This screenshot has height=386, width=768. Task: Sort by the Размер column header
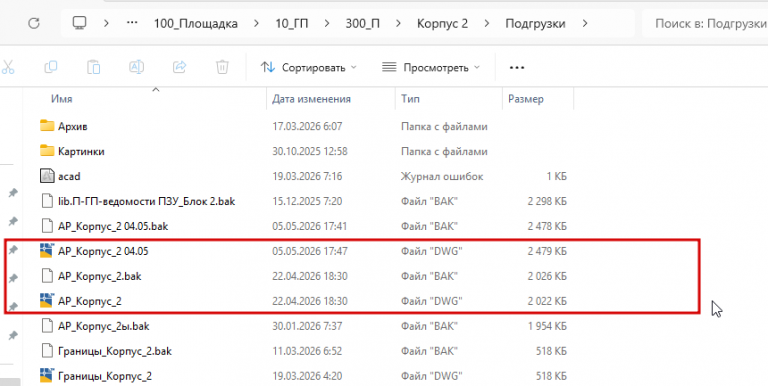[x=526, y=99]
